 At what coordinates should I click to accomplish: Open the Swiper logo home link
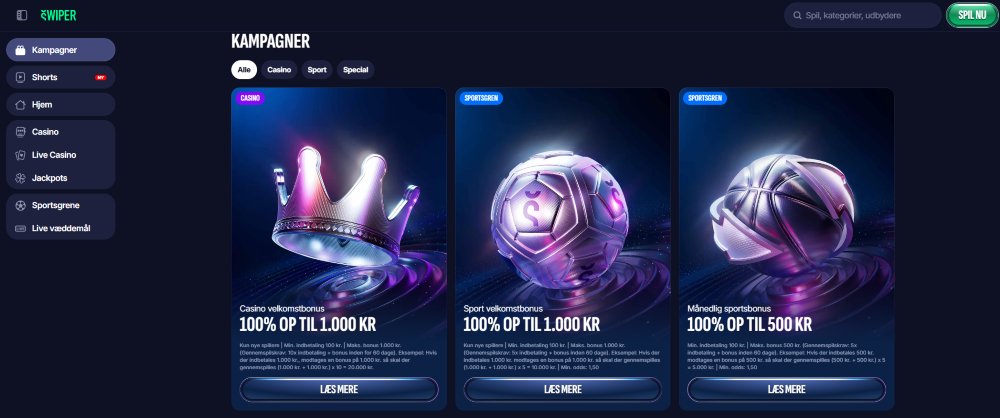(x=58, y=15)
